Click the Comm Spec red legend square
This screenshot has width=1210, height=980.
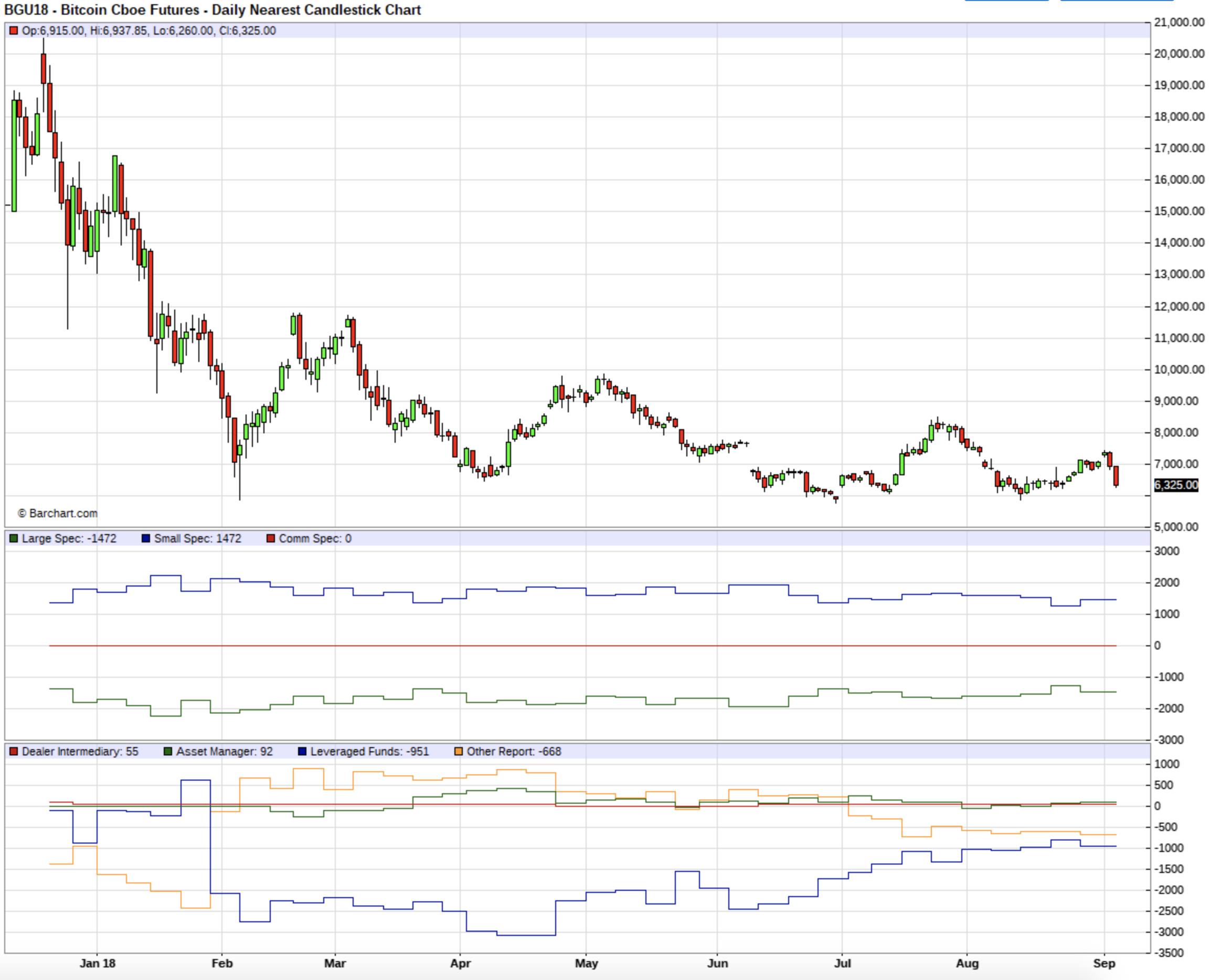270,539
